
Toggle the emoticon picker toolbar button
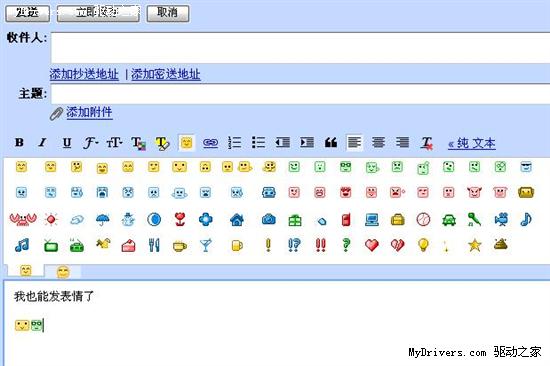186,143
